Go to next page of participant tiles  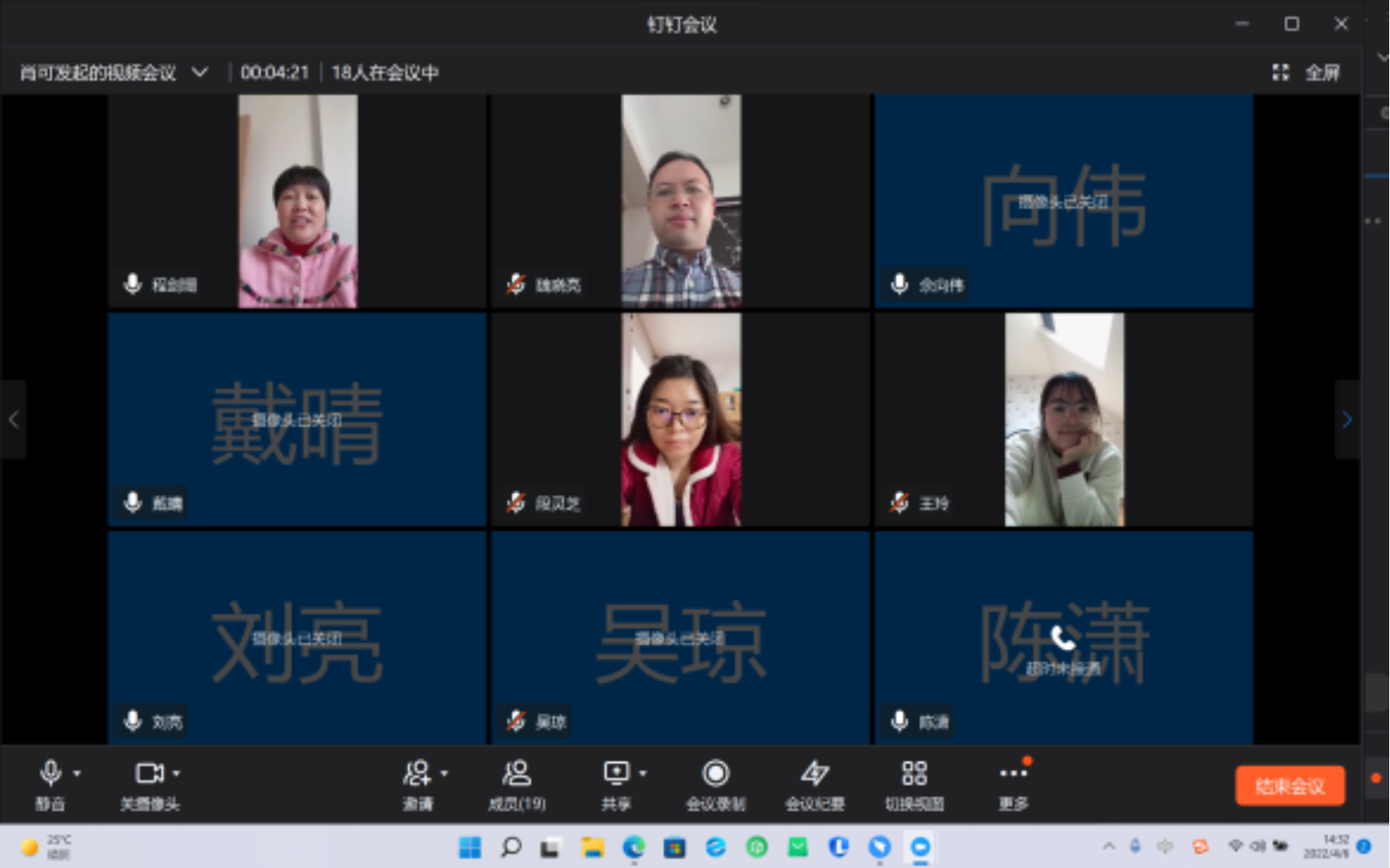click(x=1347, y=419)
